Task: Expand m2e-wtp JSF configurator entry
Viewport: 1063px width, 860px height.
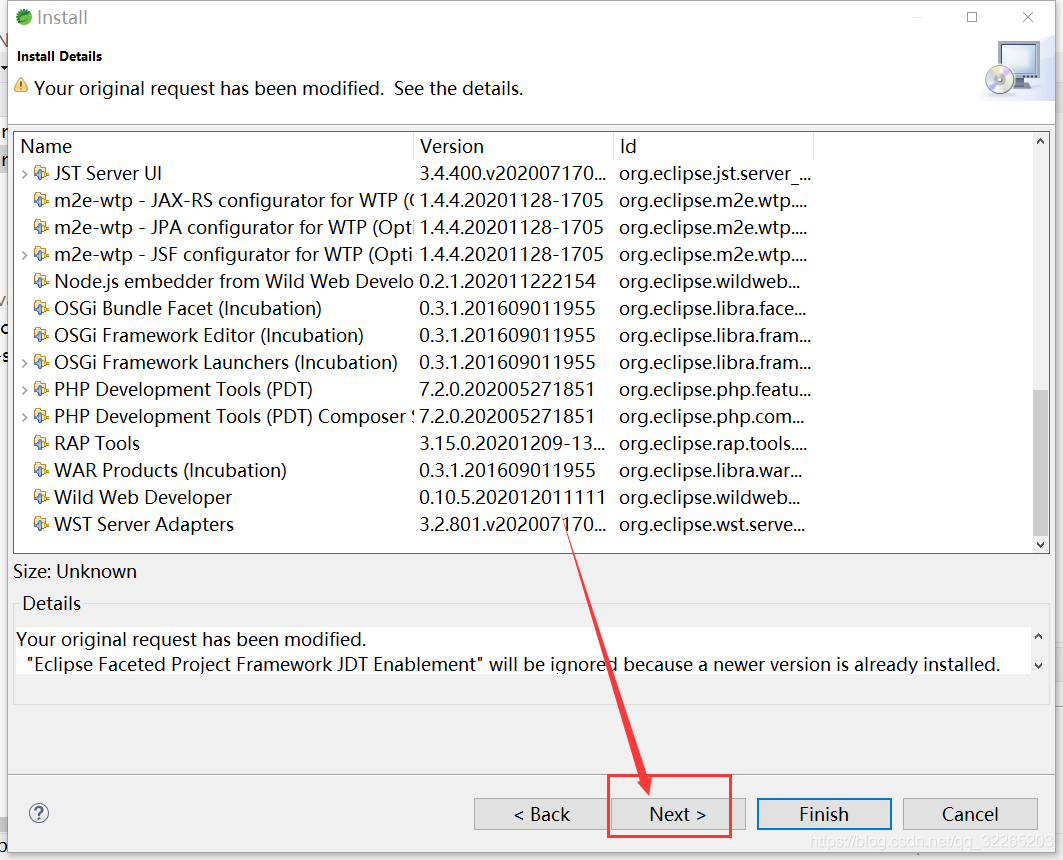Action: coord(24,255)
